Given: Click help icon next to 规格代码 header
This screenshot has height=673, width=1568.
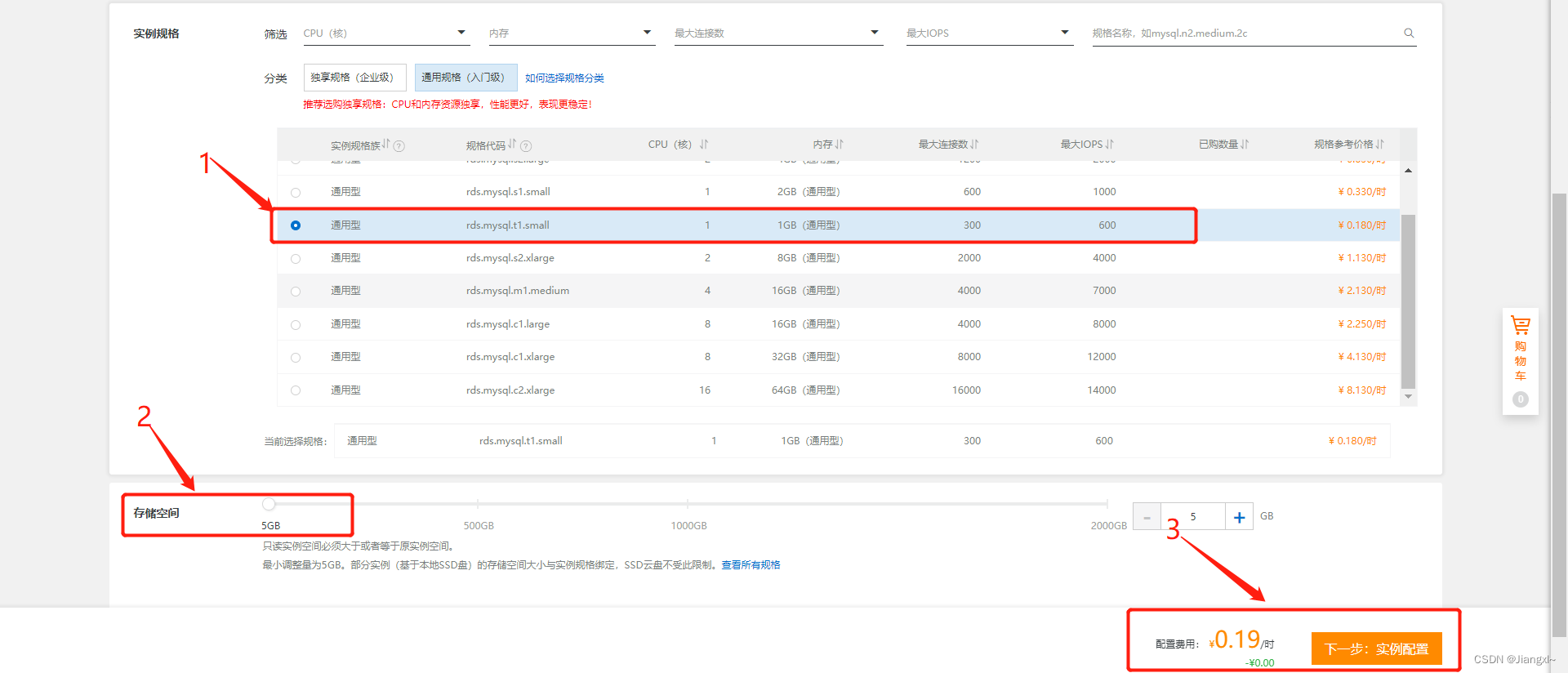Looking at the screenshot, I should [x=526, y=146].
